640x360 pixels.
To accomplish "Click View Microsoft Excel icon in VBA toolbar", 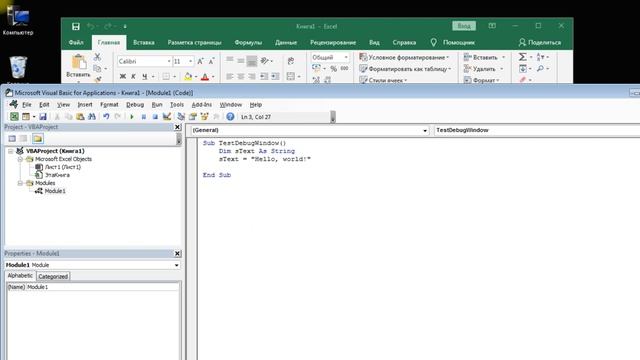I will [14, 117].
